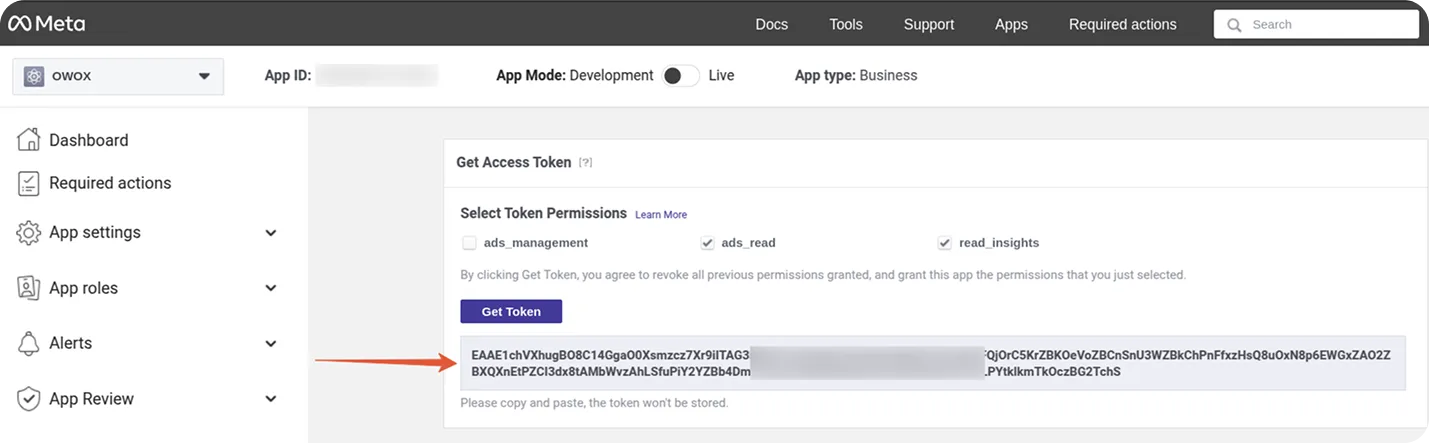This screenshot has height=443, width=1429.
Task: Open the Docs menu
Action: 772,24
